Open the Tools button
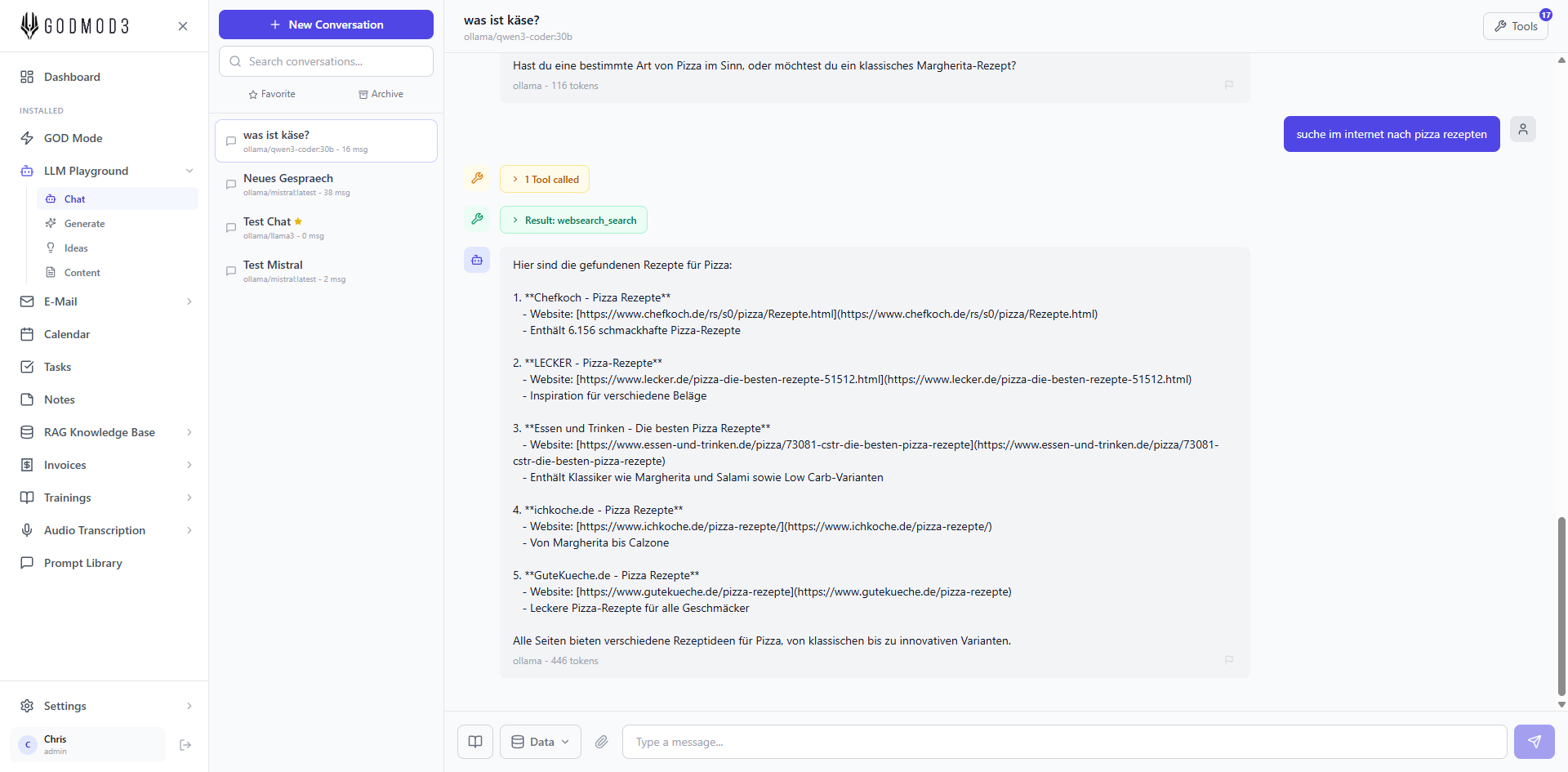This screenshot has height=772, width=1568. pyautogui.click(x=1515, y=26)
